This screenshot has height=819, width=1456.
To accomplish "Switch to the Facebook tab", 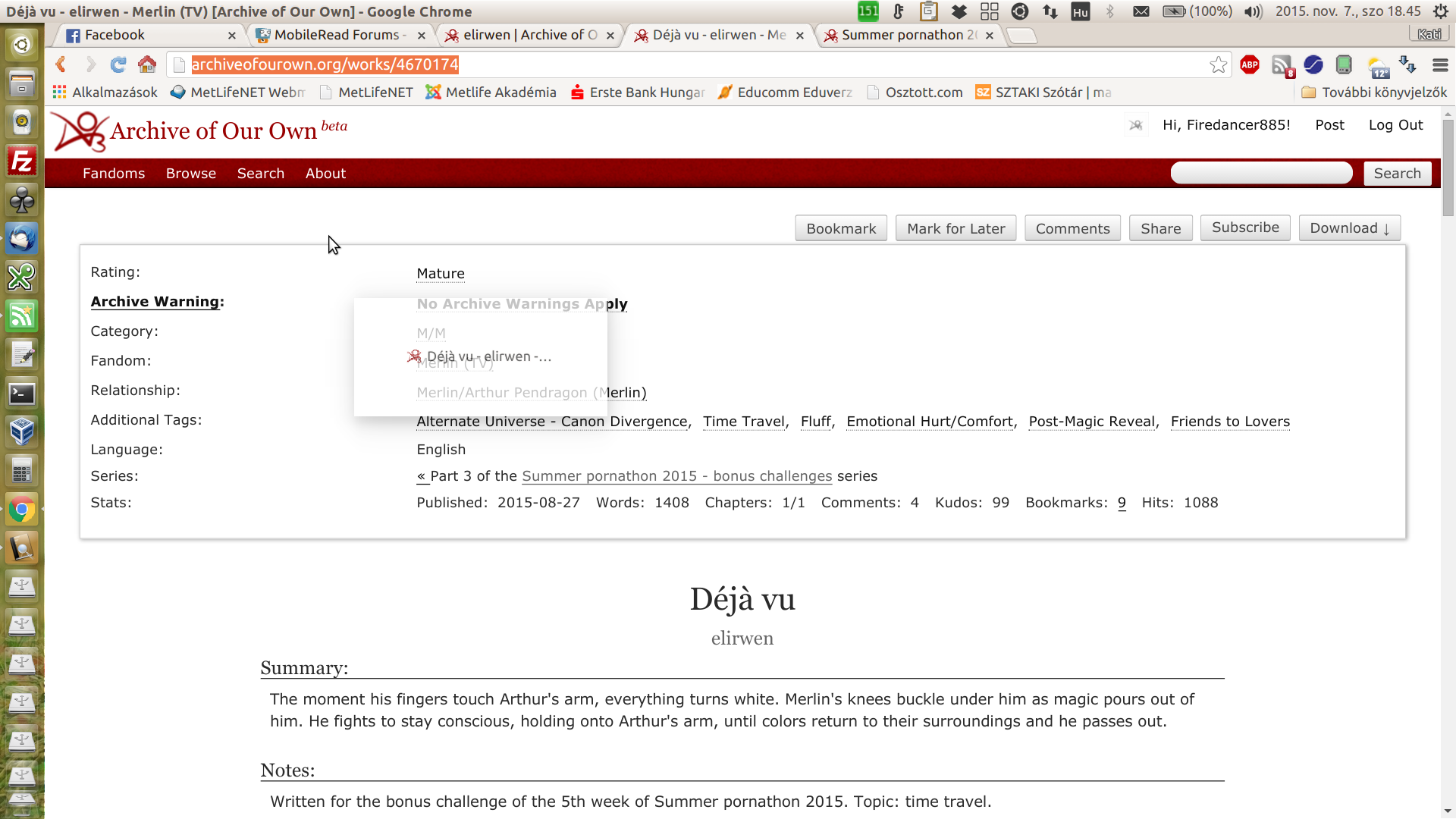I will pyautogui.click(x=114, y=35).
